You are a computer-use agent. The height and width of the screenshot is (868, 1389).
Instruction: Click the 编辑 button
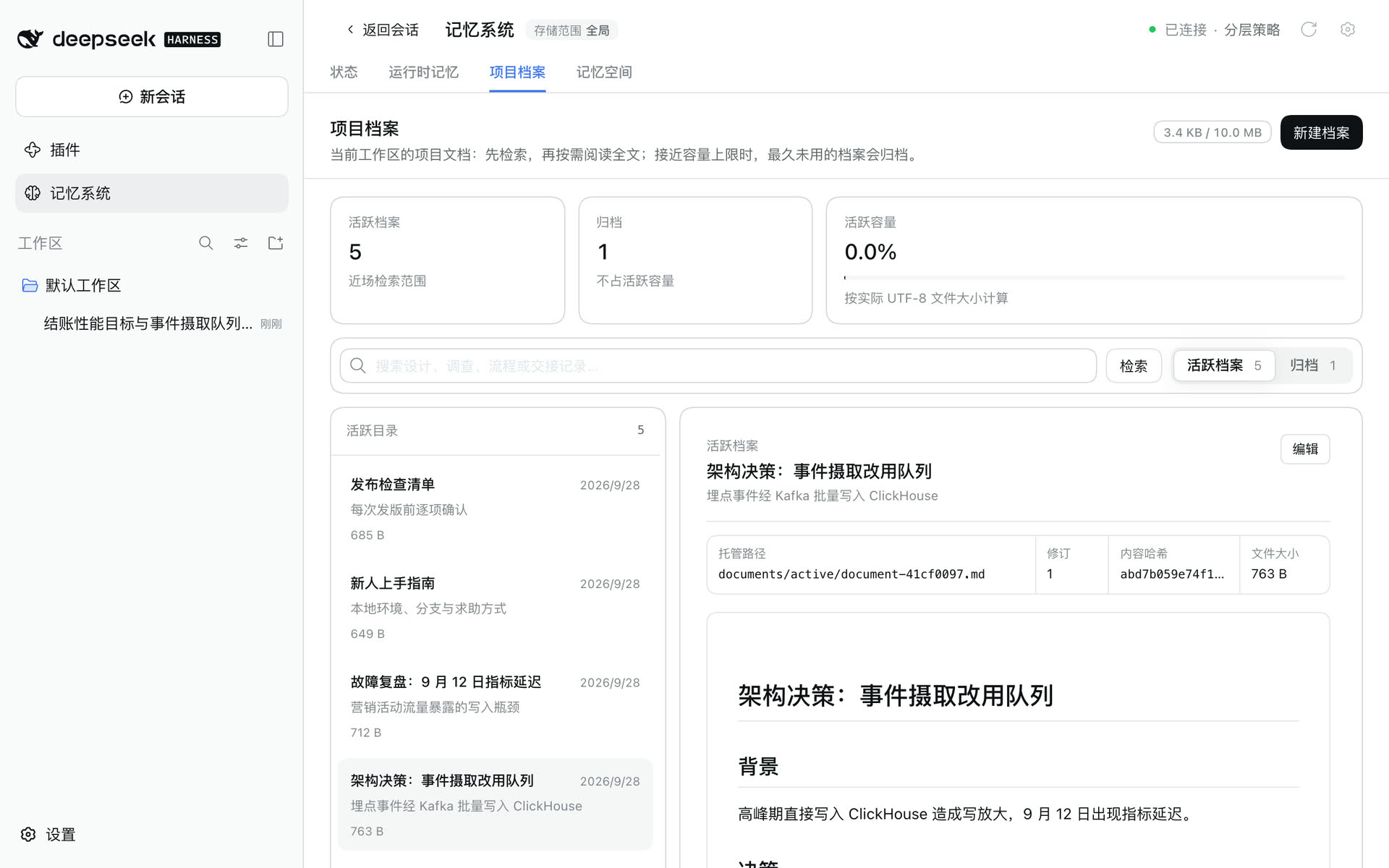pos(1305,449)
